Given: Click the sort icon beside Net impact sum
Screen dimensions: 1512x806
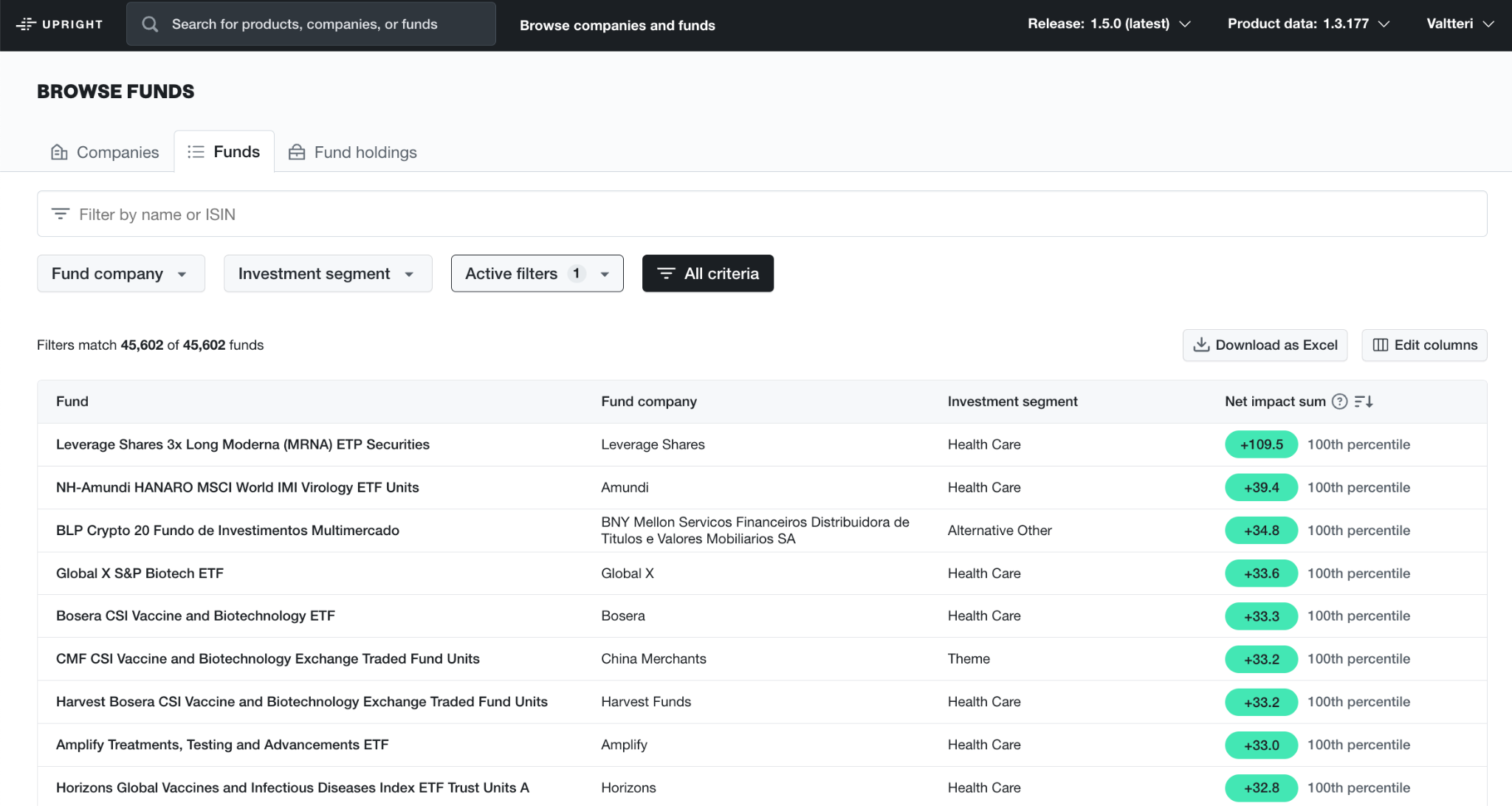Looking at the screenshot, I should 1364,402.
